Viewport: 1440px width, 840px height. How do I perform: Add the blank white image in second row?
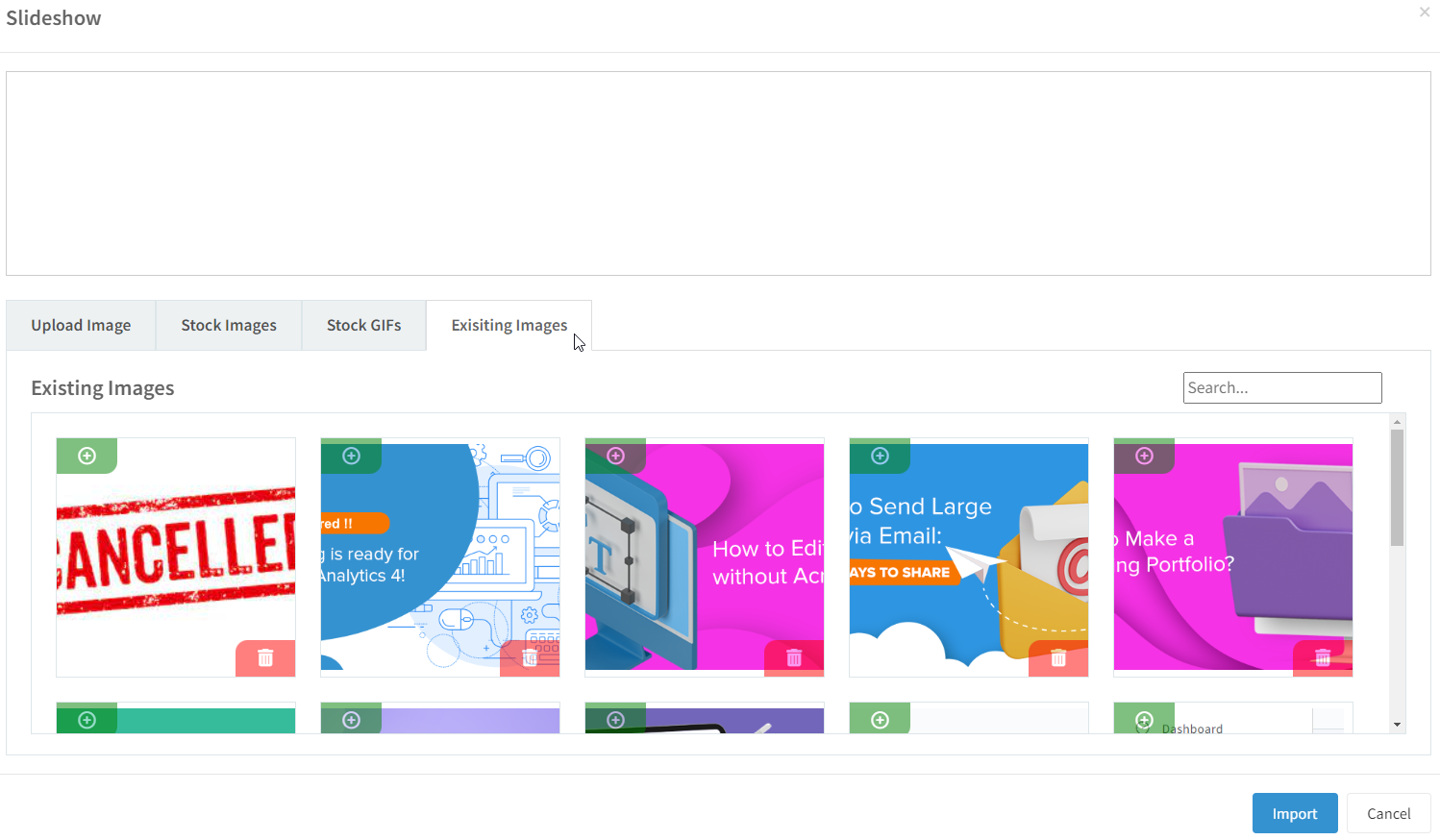click(880, 719)
